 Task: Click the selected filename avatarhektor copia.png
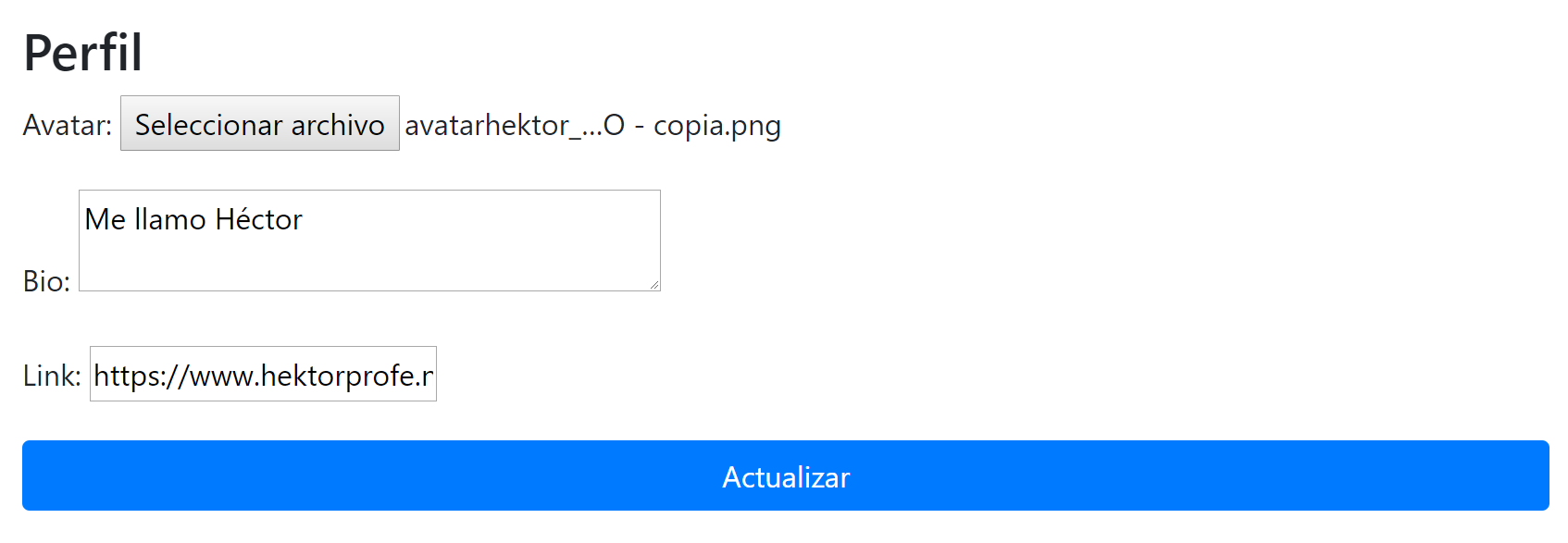click(x=592, y=125)
